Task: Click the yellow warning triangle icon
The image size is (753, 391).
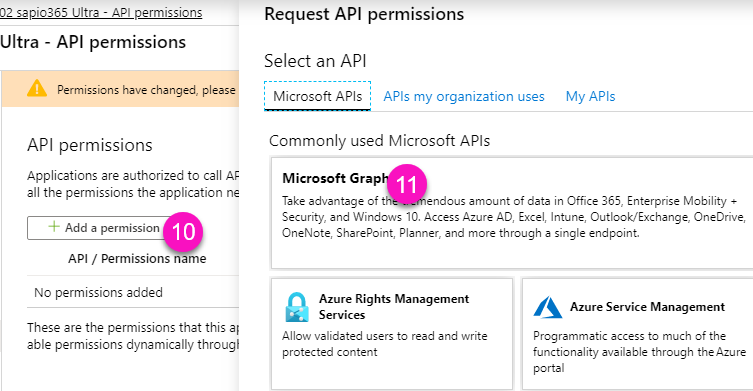Action: pos(37,89)
